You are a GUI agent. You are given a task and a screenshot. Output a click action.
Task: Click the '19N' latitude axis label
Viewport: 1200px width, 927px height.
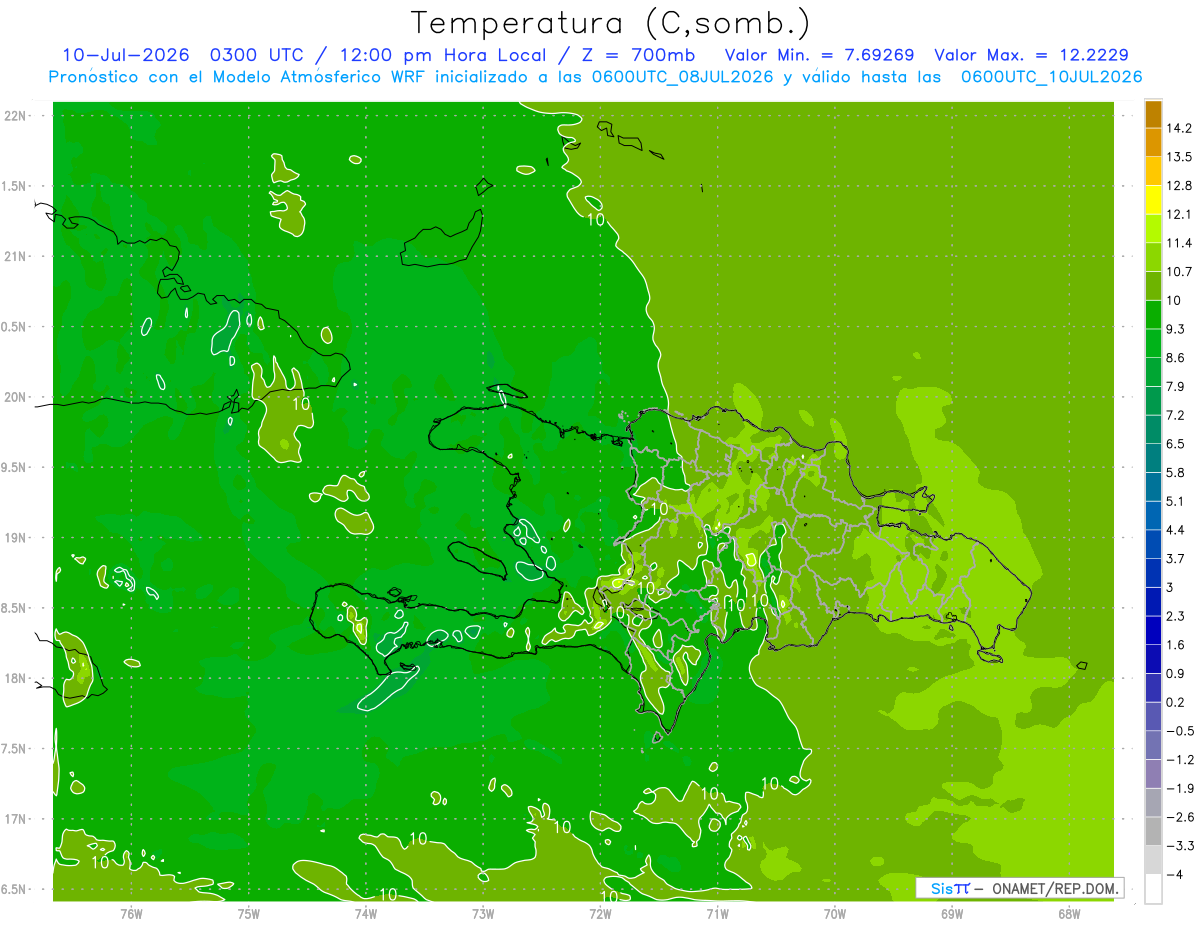click(16, 538)
